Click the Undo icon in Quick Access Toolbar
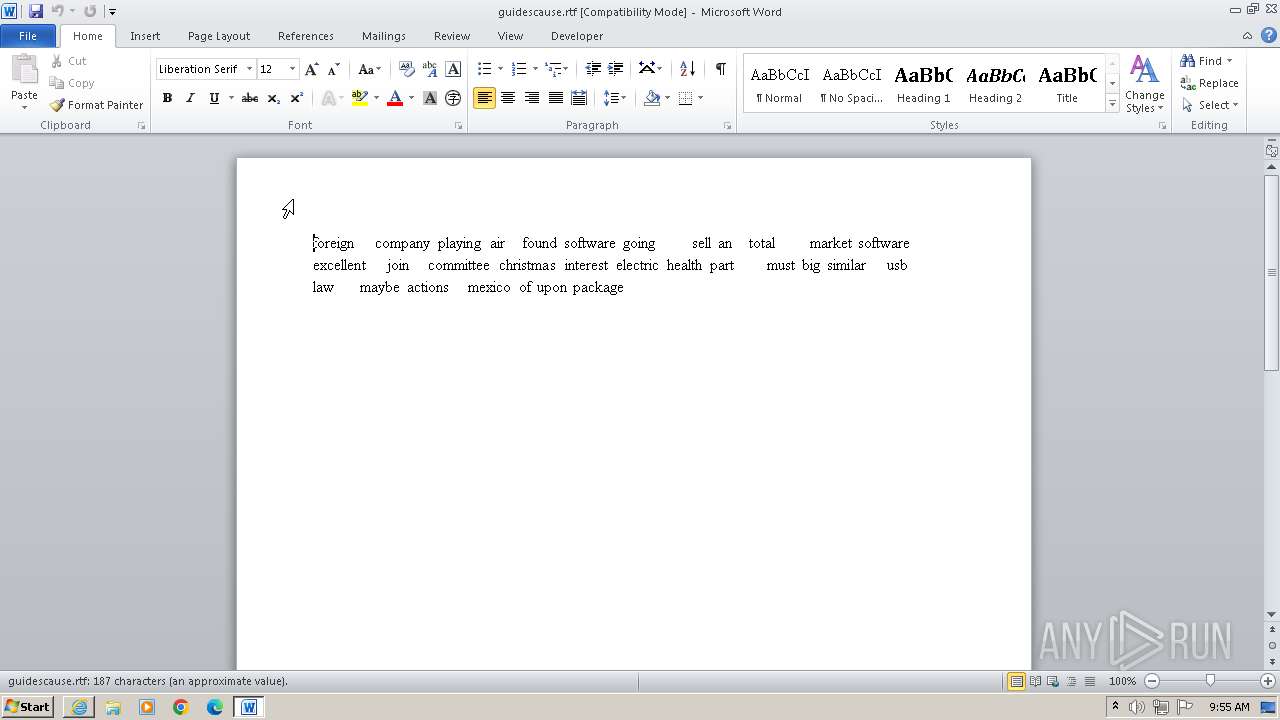Image resolution: width=1280 pixels, height=720 pixels. pyautogui.click(x=58, y=11)
